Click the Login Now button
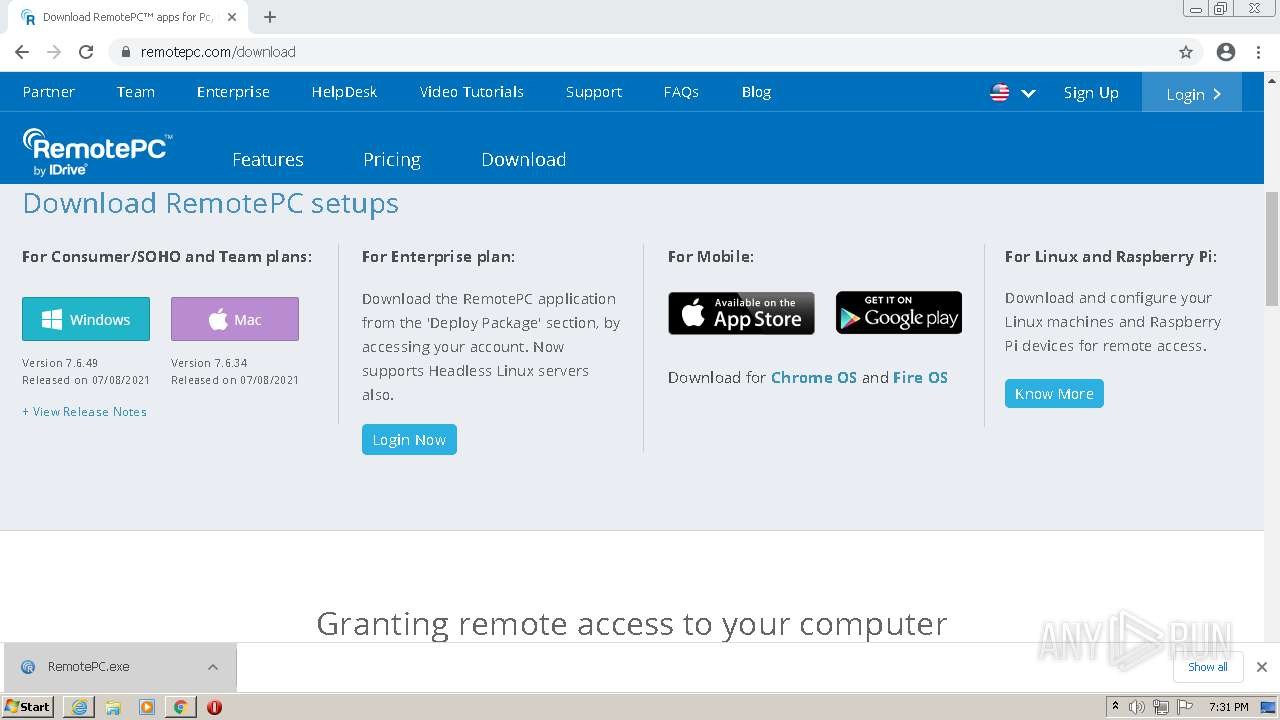The width and height of the screenshot is (1280, 720). click(x=409, y=440)
